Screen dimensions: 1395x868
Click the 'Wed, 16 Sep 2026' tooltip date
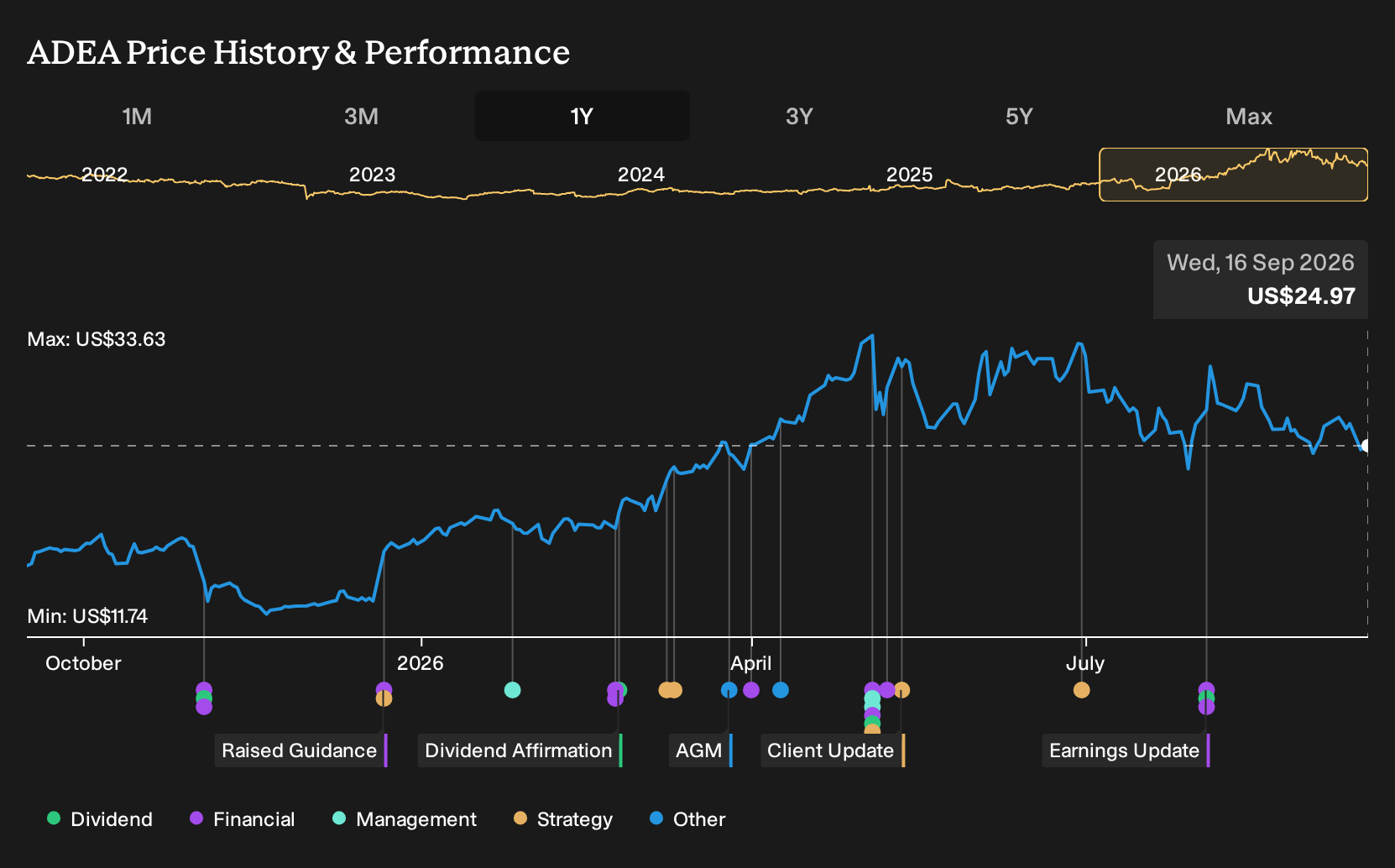(x=1261, y=263)
